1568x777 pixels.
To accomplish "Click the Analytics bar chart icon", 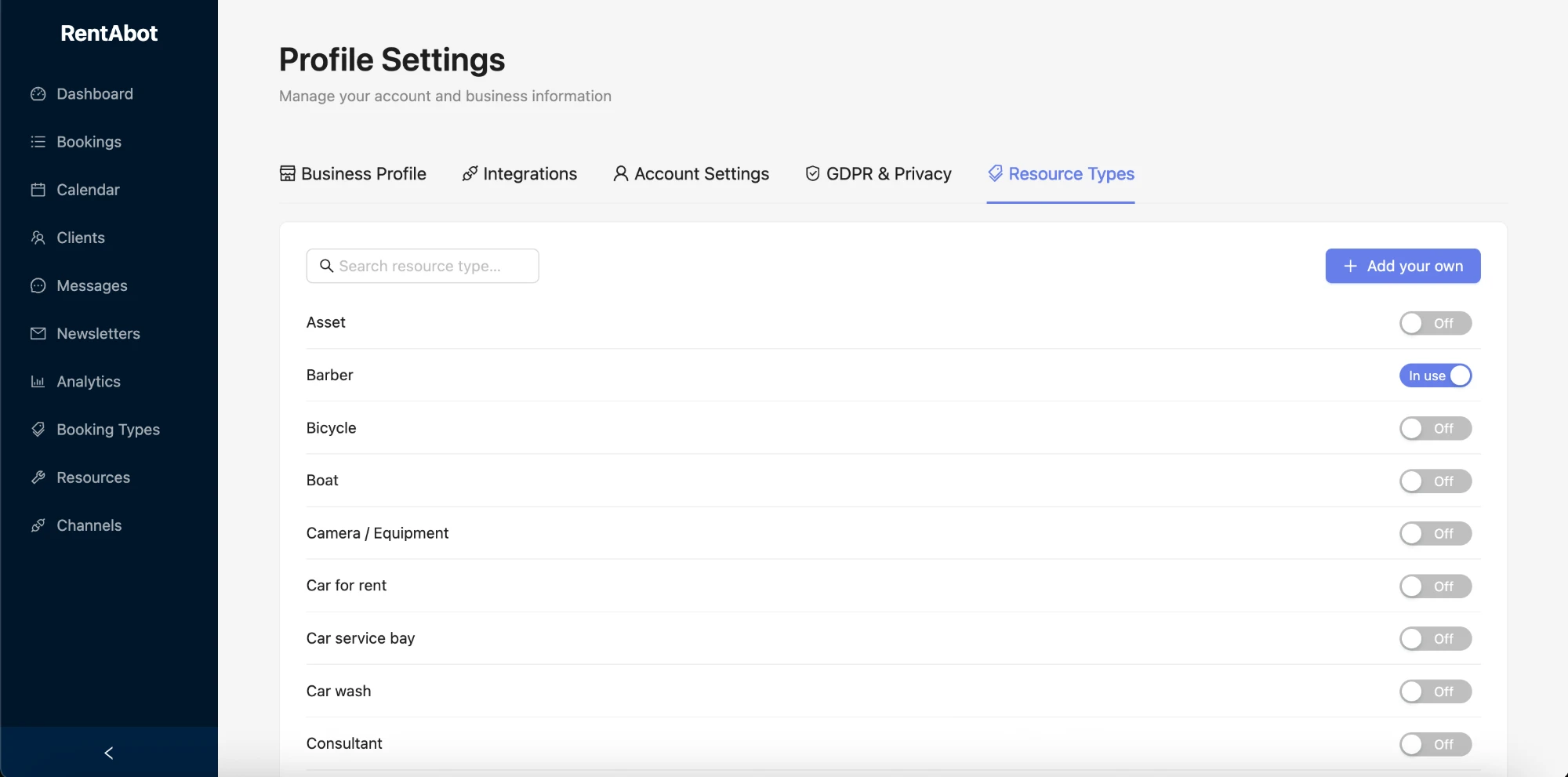I will click(38, 382).
